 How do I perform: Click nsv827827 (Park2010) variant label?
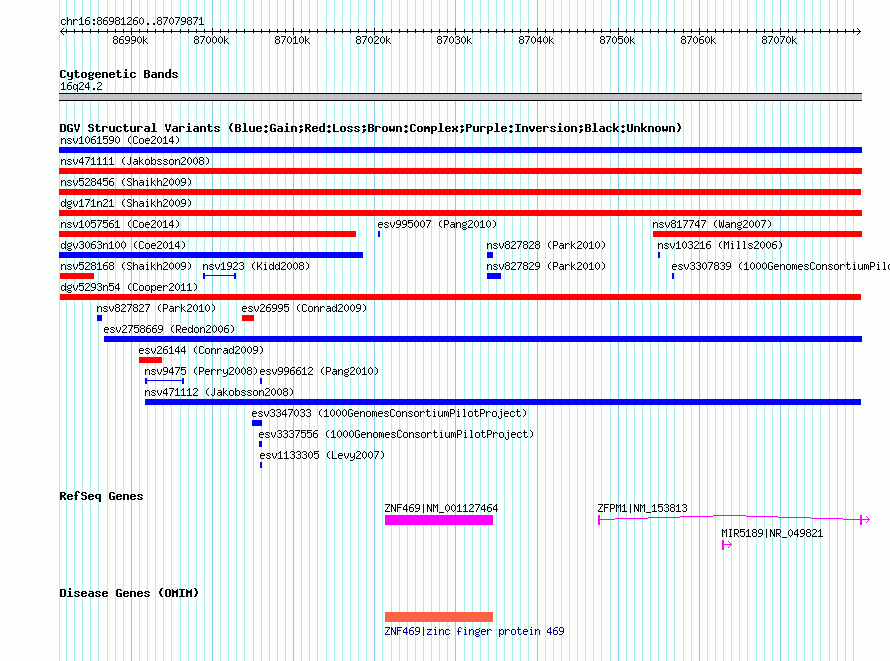[156, 308]
